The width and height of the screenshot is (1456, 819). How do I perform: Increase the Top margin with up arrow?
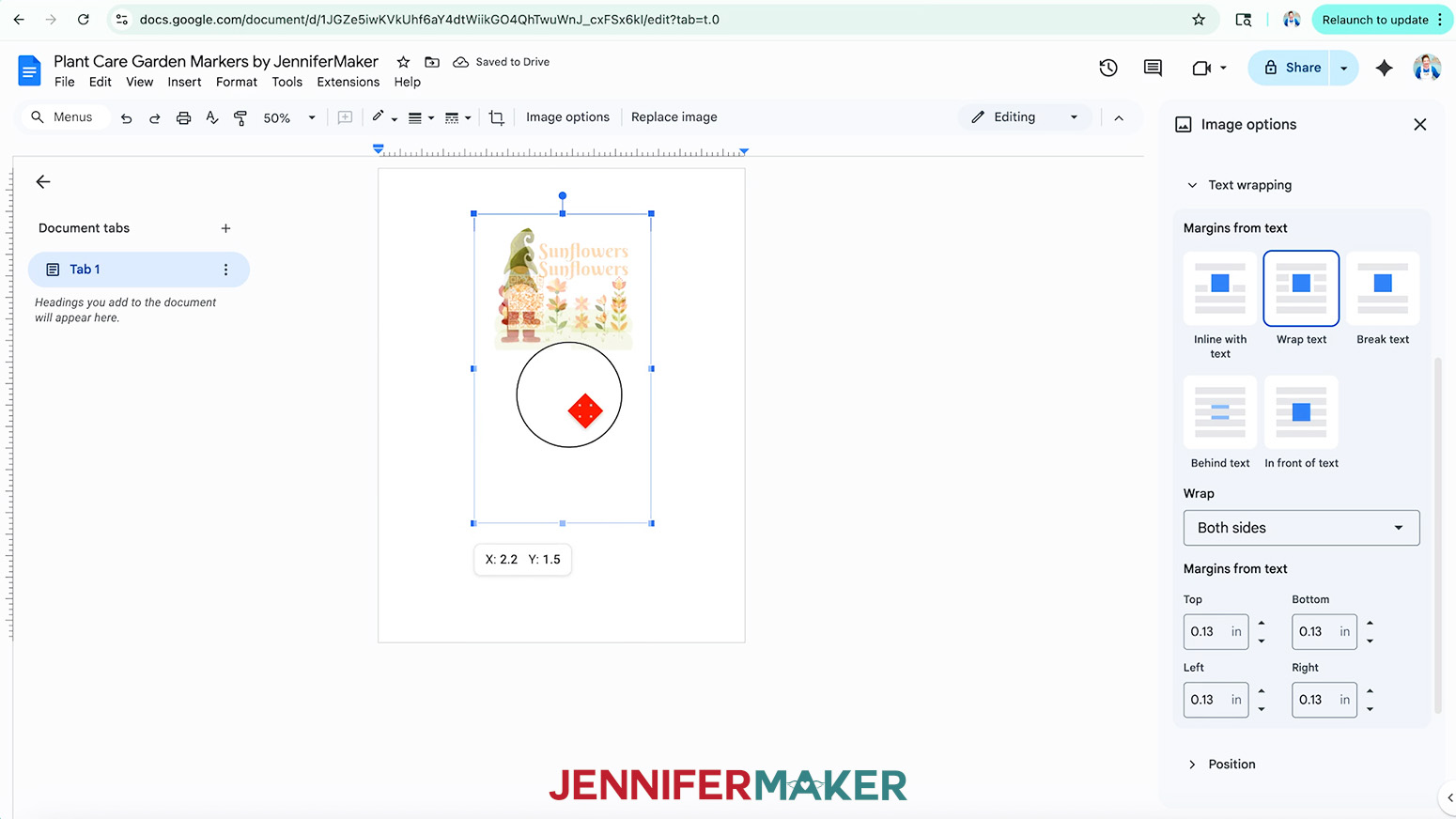tap(1262, 623)
